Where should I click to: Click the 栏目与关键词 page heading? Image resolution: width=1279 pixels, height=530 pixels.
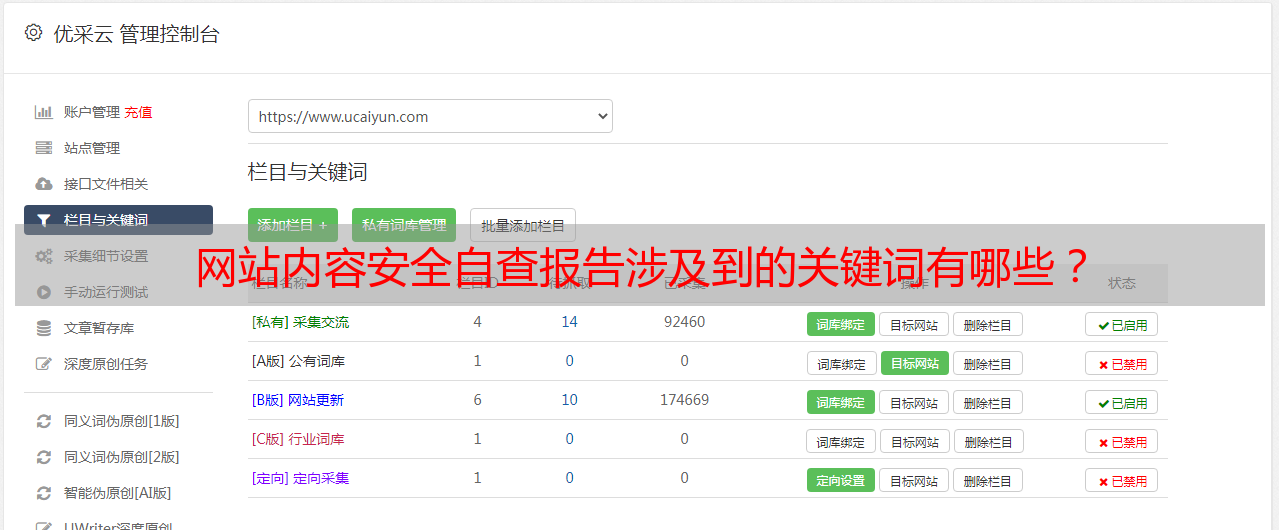tap(307, 172)
